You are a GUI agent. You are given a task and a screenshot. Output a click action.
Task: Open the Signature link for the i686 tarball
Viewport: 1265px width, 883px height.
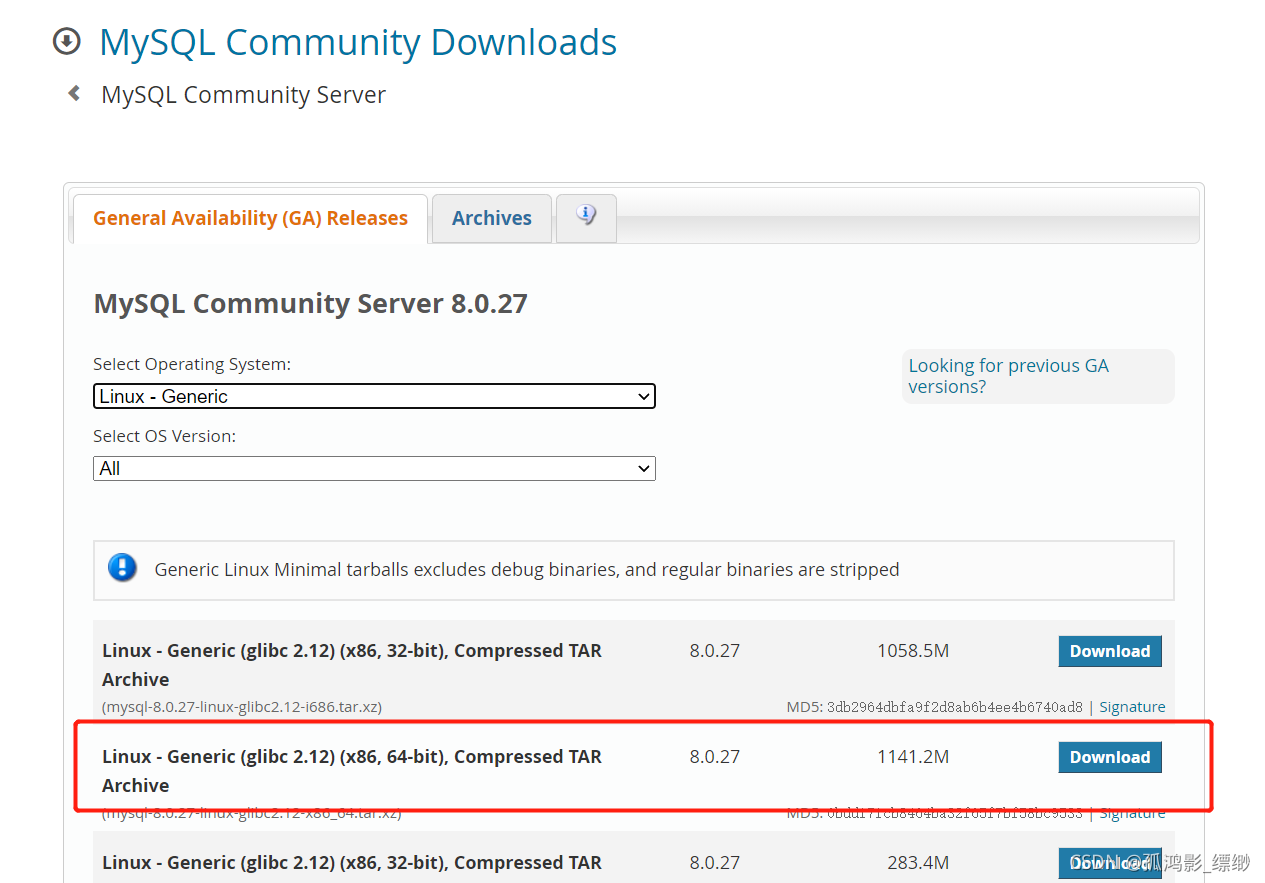[x=1132, y=706]
